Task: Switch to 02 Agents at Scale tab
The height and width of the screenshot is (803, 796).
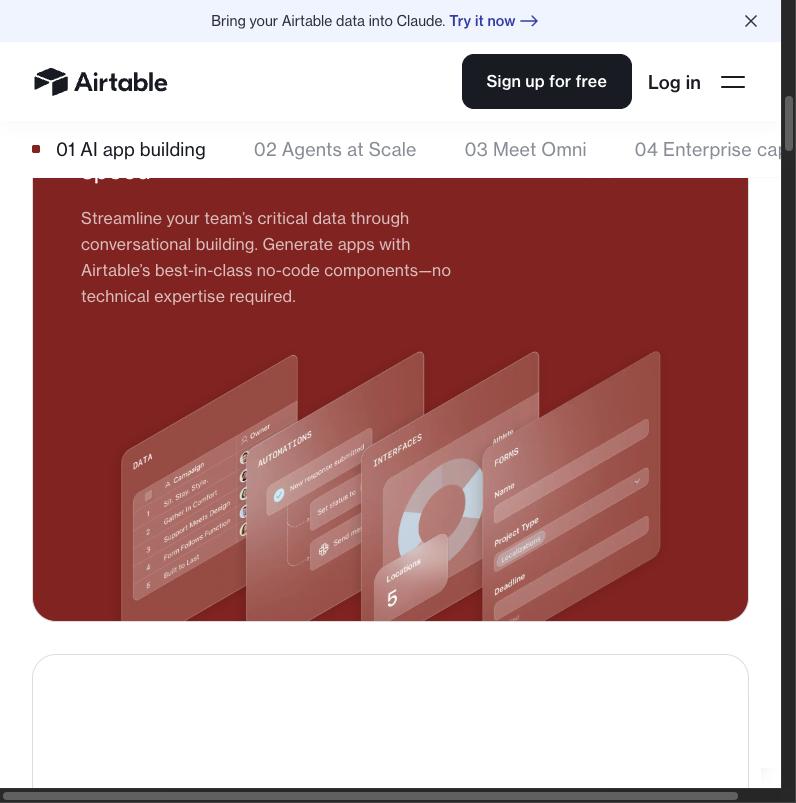Action: [335, 150]
